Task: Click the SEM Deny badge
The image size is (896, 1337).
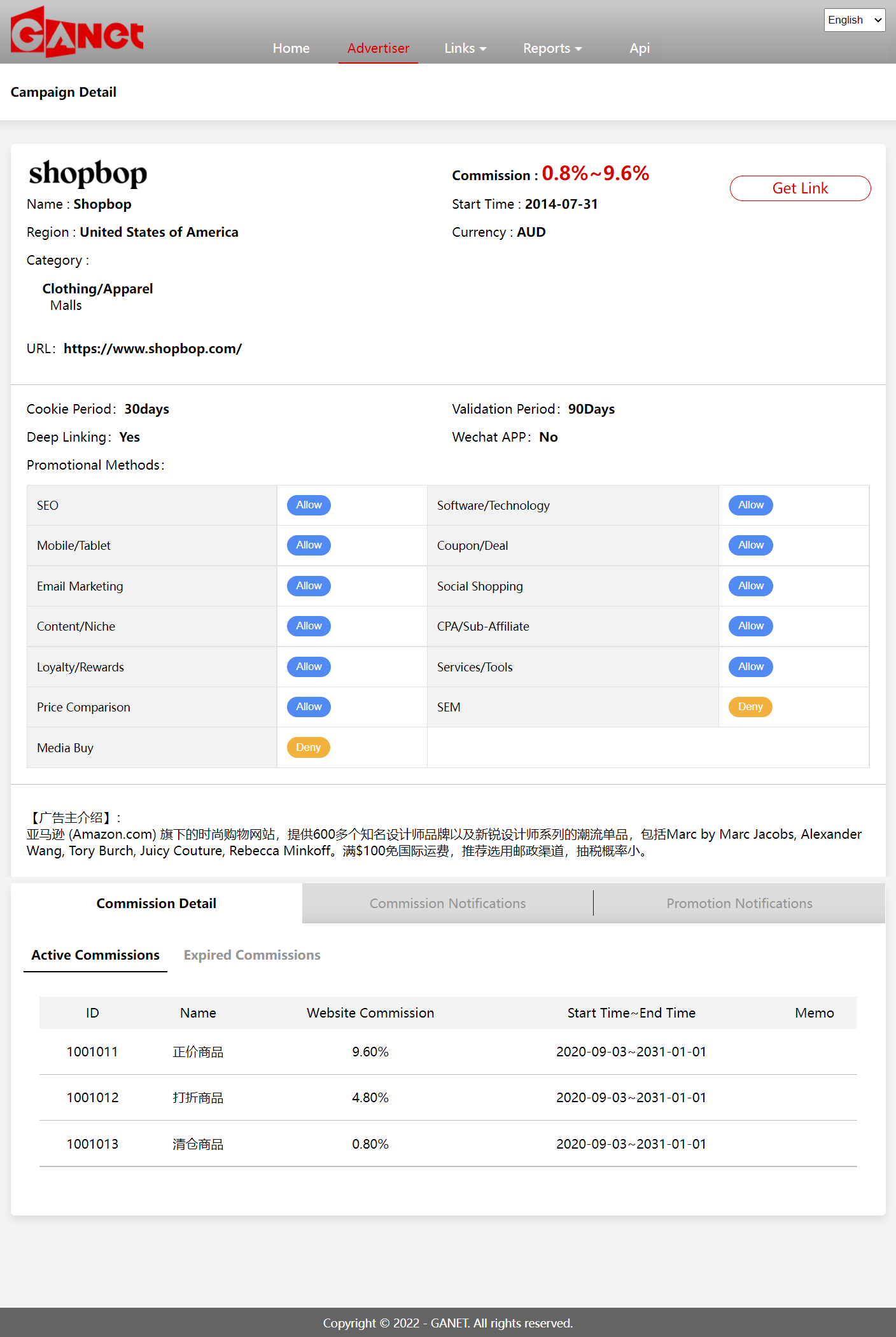Action: pyautogui.click(x=750, y=707)
